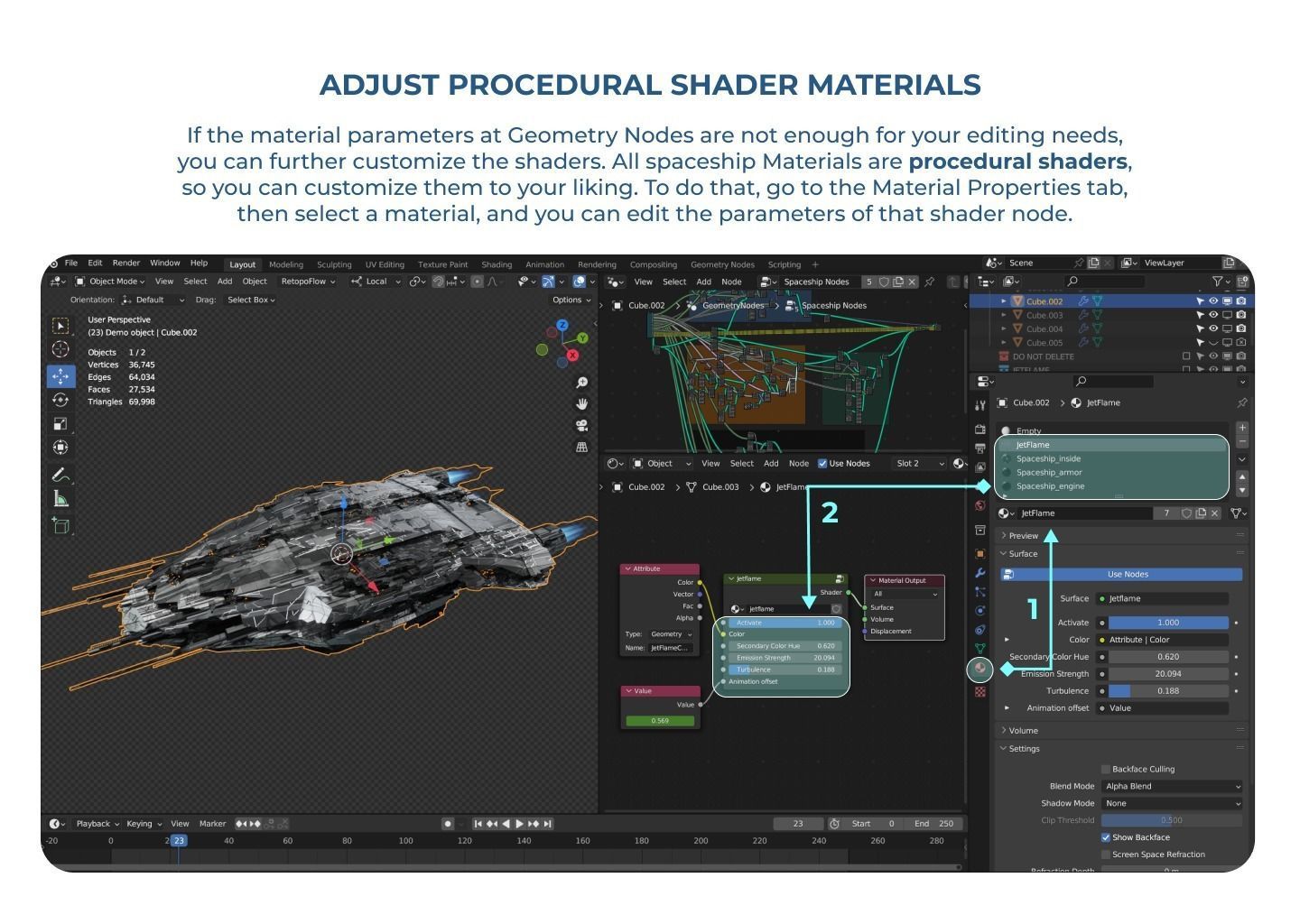Open the Select Box drag dropdown

pyautogui.click(x=251, y=300)
